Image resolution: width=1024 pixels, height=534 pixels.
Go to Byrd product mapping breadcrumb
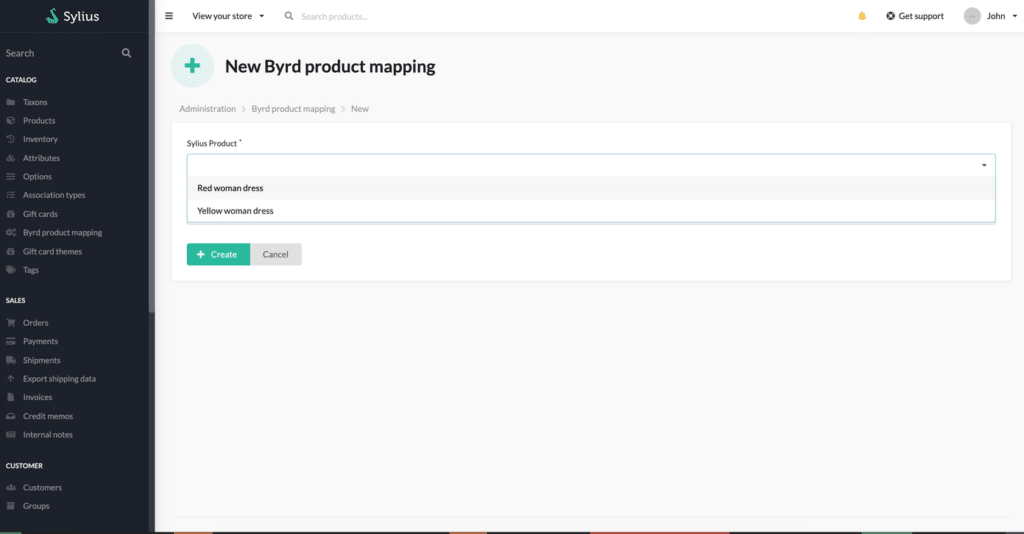pyautogui.click(x=293, y=109)
